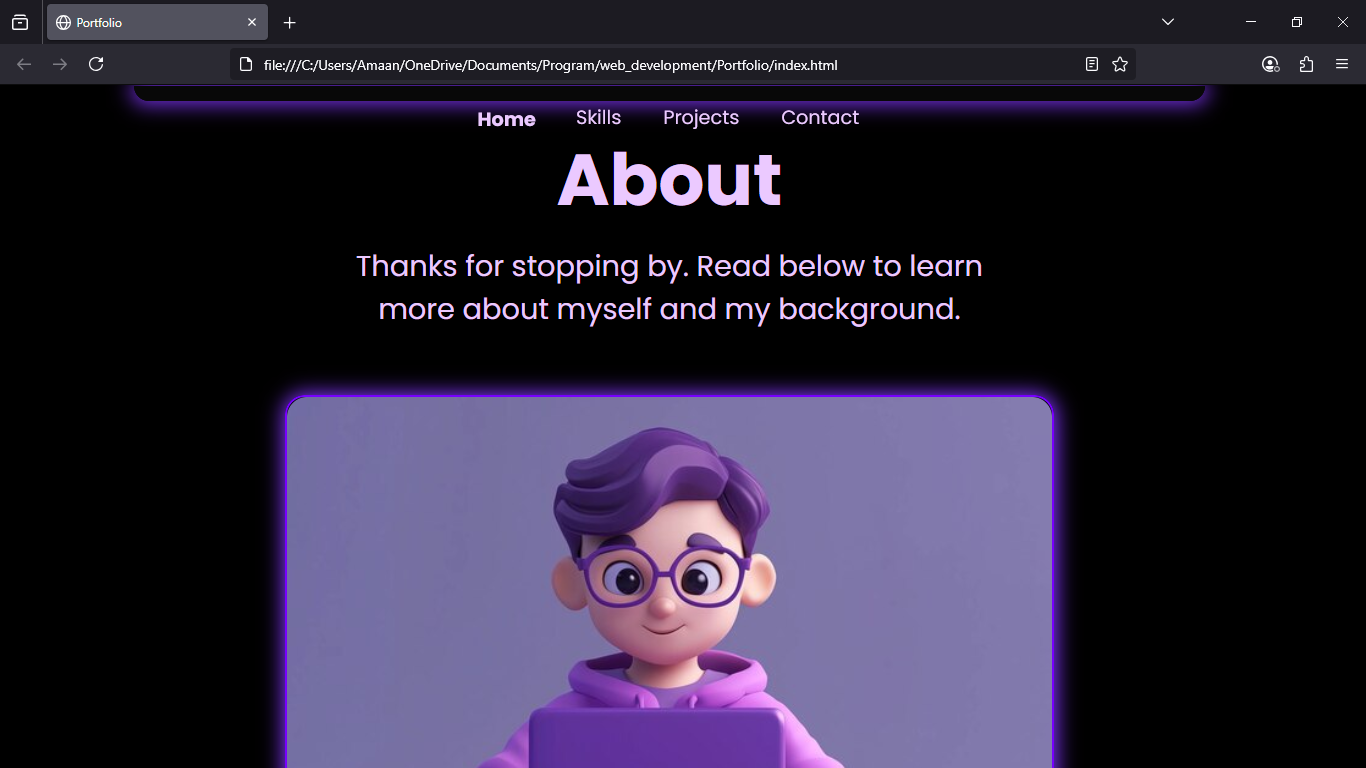
Task: Open the Extensions puzzle icon
Action: (x=1306, y=64)
